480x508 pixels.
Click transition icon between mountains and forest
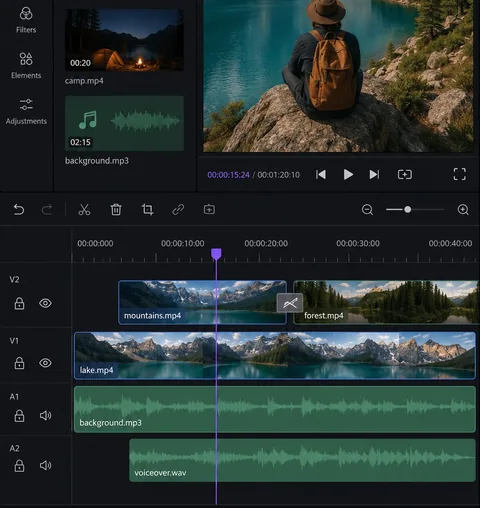point(290,303)
